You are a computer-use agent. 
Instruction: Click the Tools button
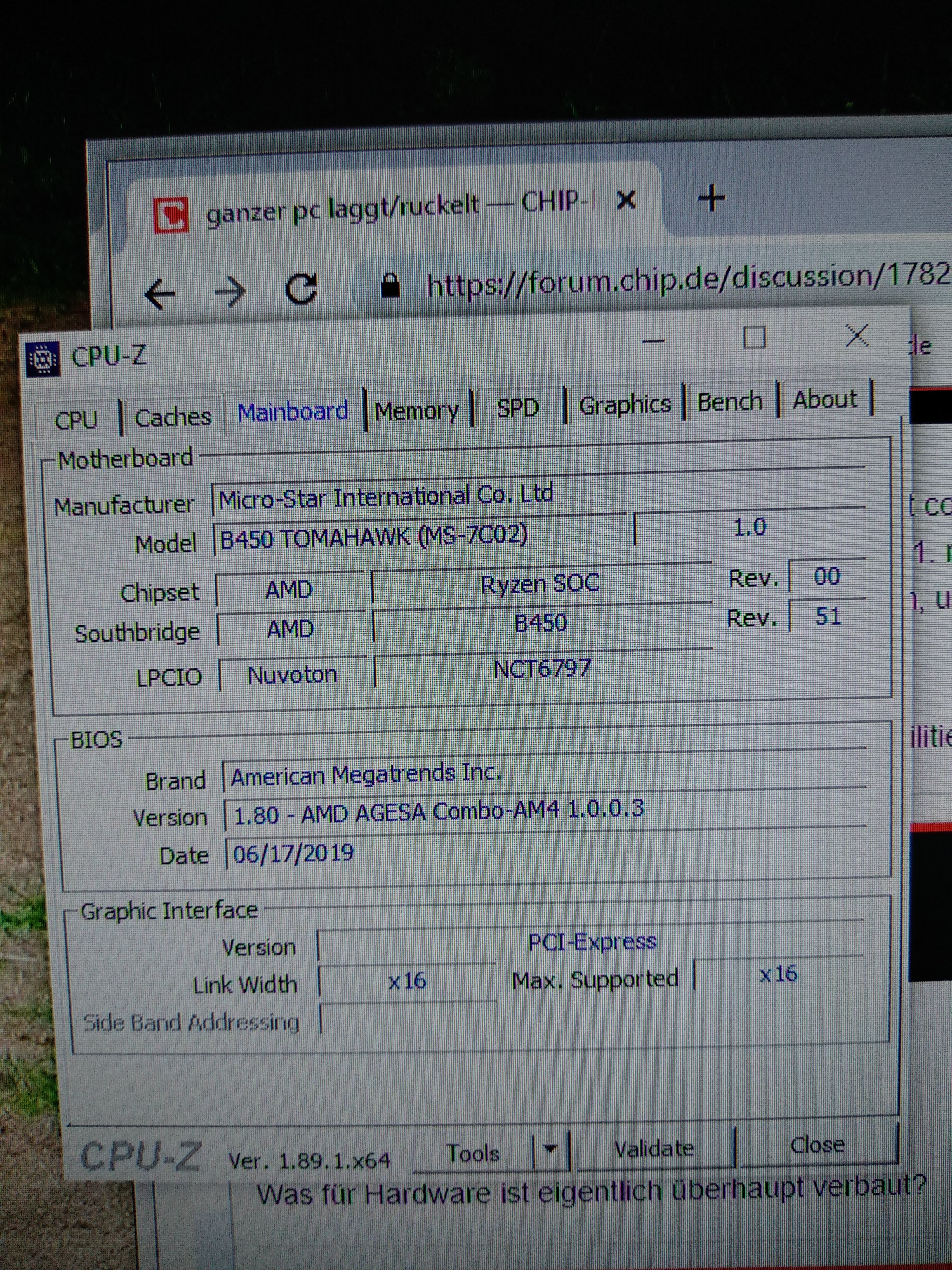pos(473,1153)
